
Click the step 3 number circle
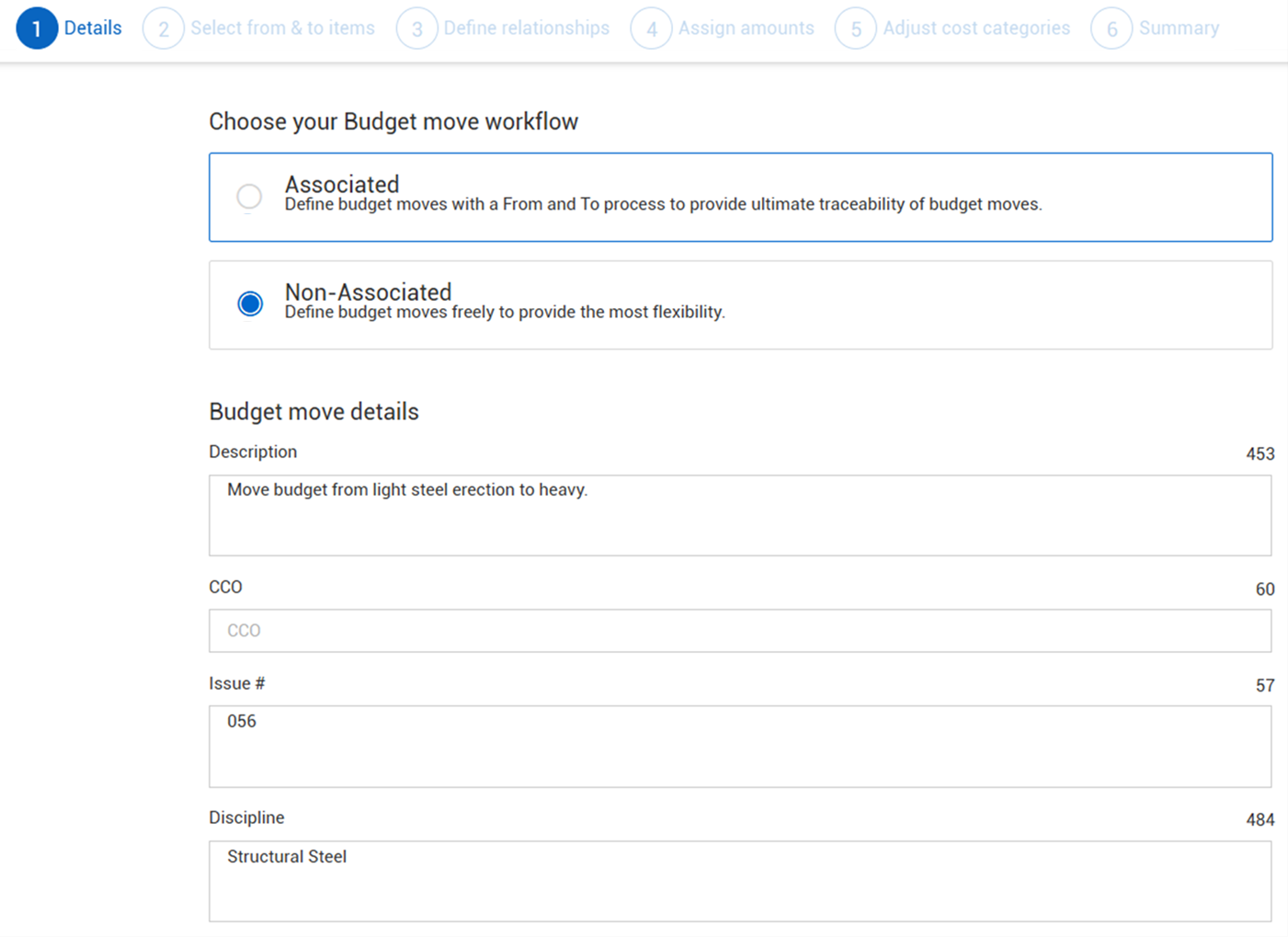(416, 29)
